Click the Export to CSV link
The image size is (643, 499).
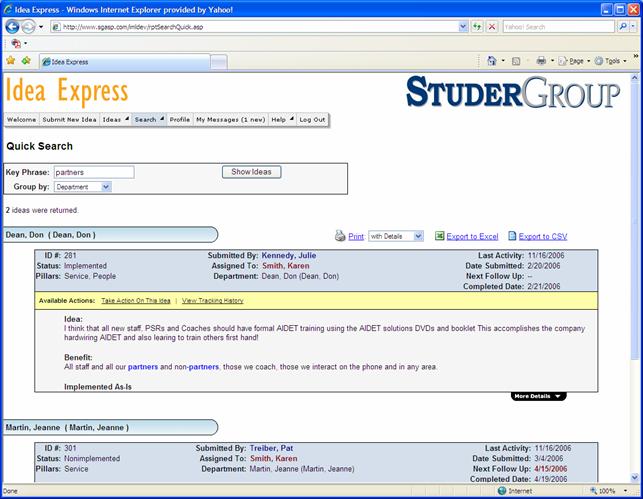click(543, 237)
